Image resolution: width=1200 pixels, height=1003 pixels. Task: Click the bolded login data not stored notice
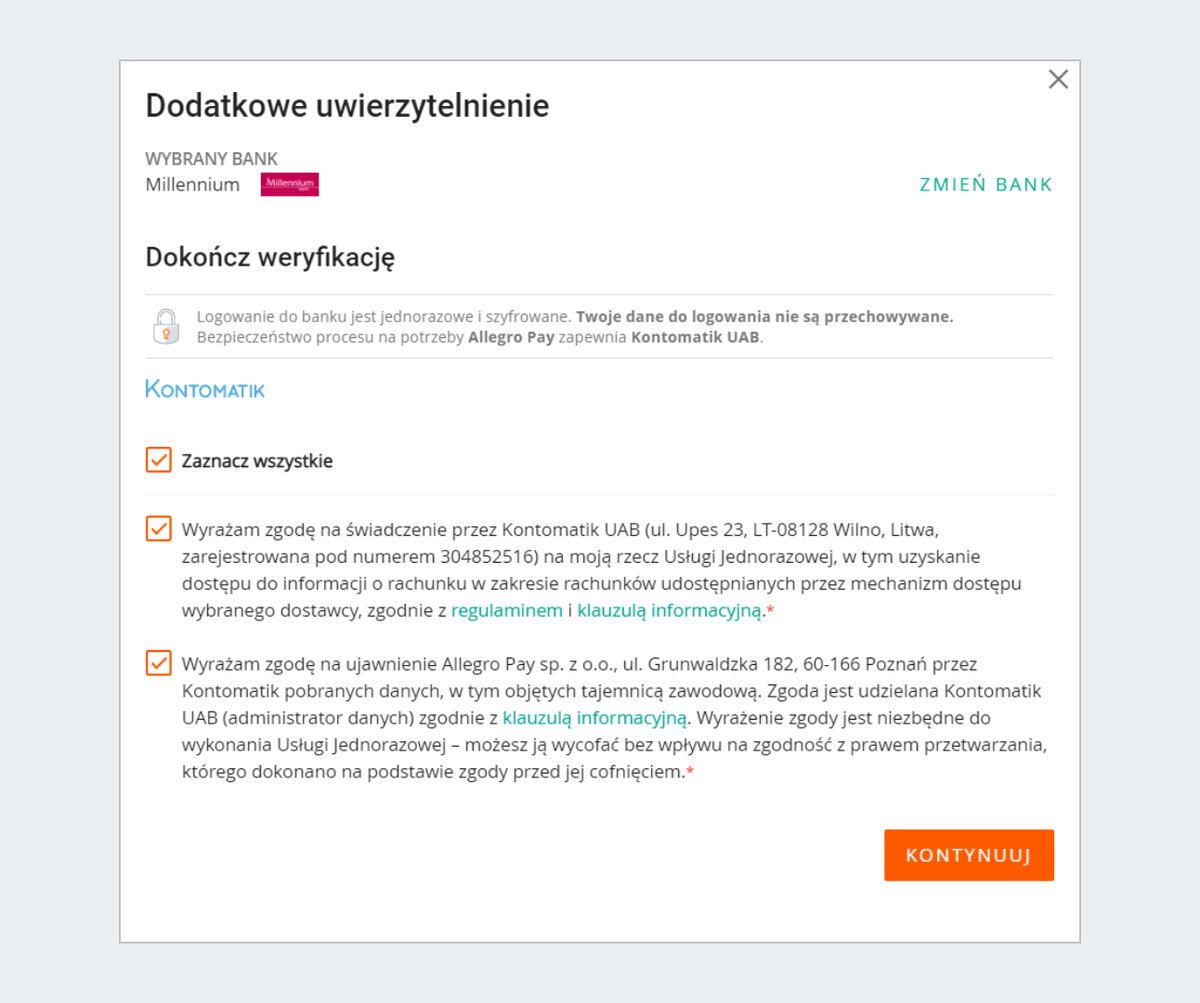764,317
